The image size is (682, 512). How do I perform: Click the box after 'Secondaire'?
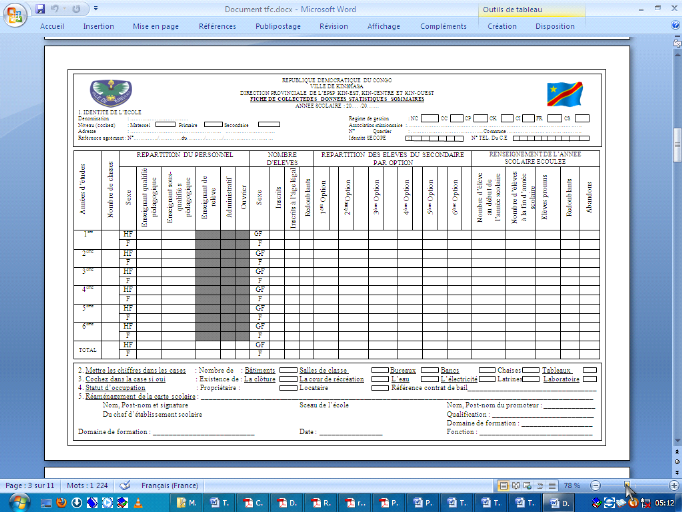pyautogui.click(x=269, y=124)
